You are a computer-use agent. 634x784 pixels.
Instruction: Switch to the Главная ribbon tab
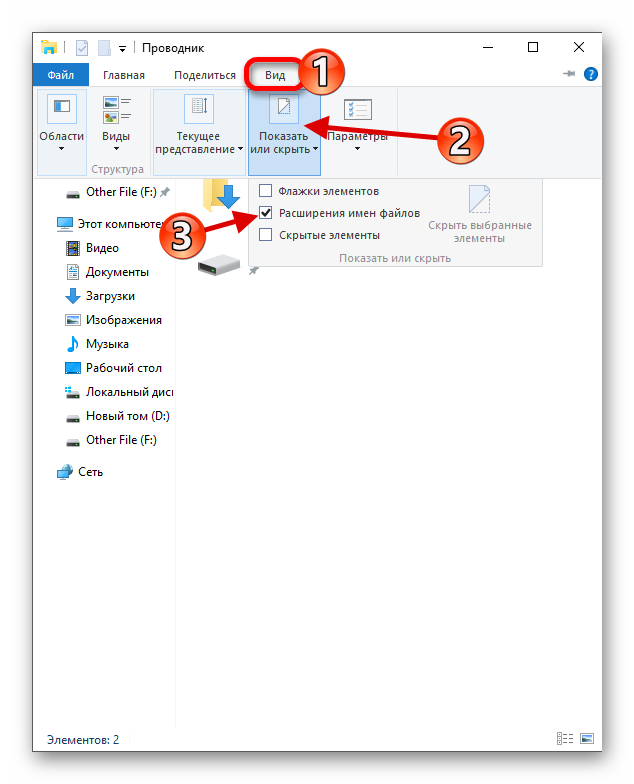click(124, 75)
